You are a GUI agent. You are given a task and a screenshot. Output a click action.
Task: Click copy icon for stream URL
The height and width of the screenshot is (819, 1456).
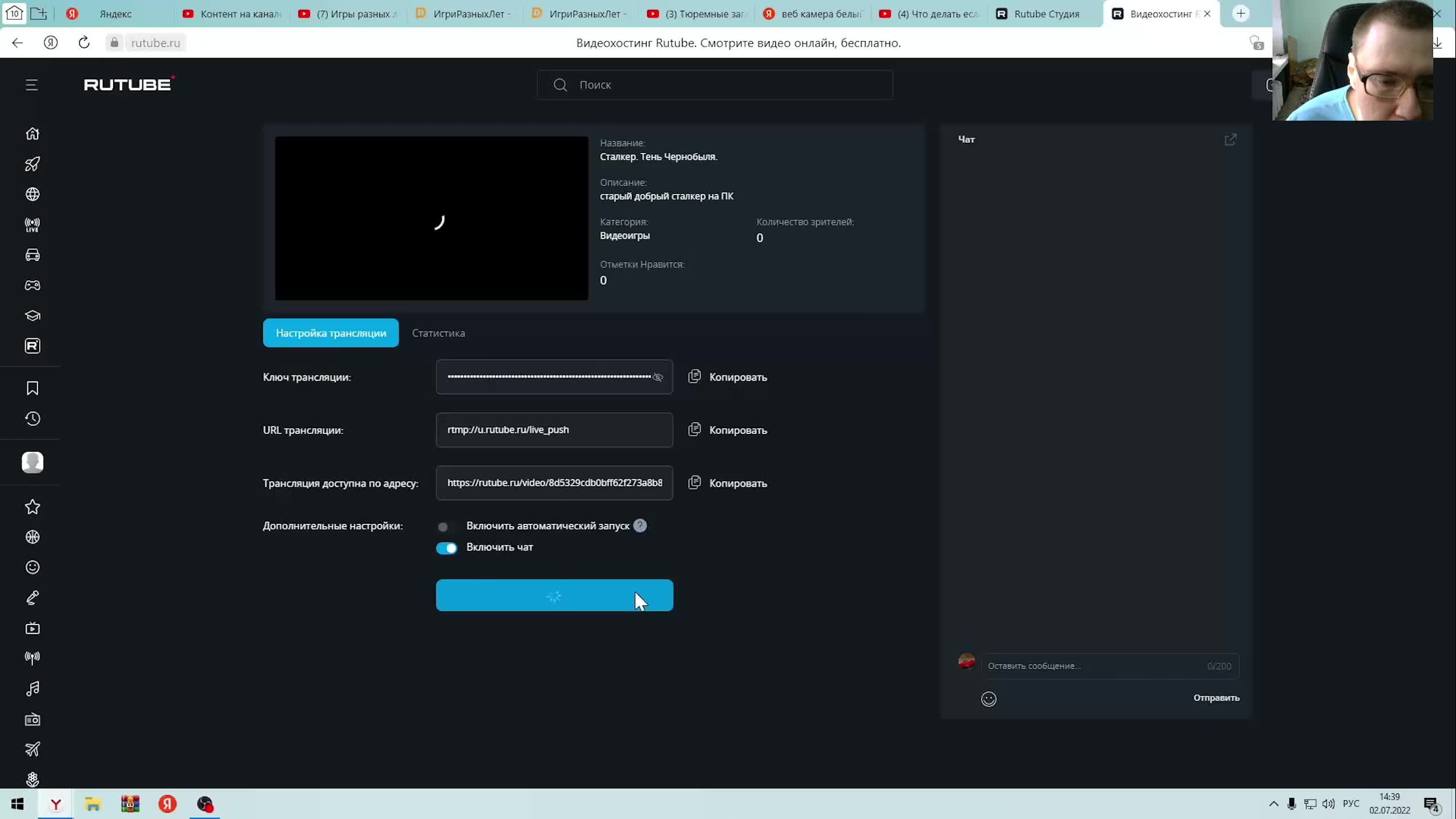pyautogui.click(x=694, y=429)
